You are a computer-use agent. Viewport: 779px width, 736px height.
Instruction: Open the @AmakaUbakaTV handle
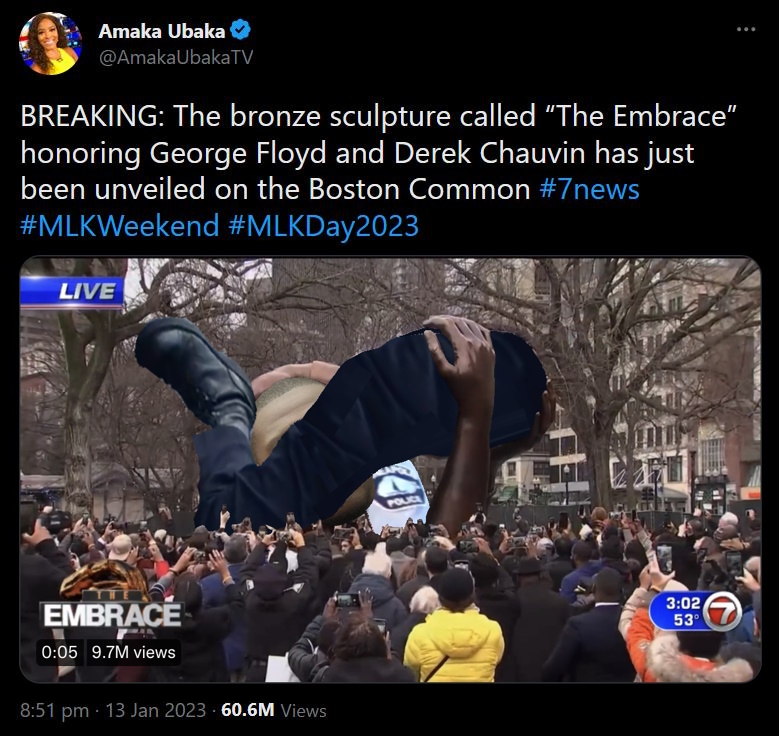click(176, 58)
